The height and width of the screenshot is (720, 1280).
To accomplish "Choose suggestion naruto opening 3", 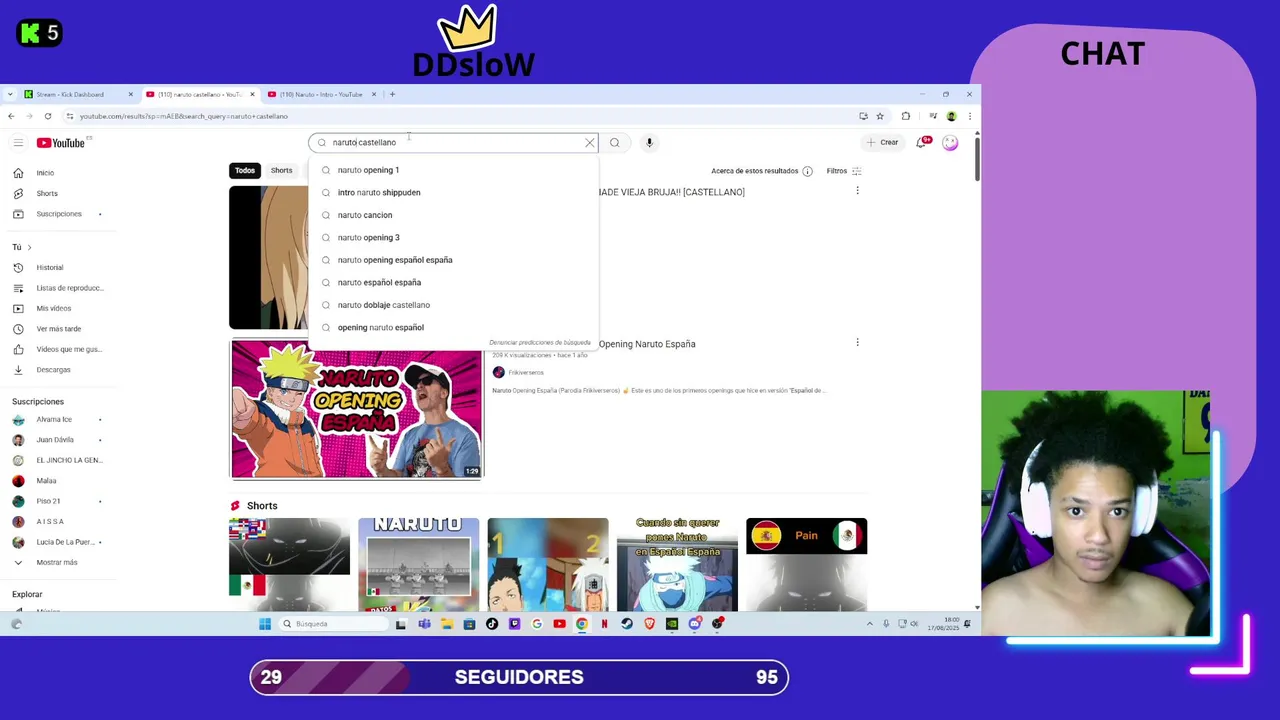I will [x=453, y=237].
